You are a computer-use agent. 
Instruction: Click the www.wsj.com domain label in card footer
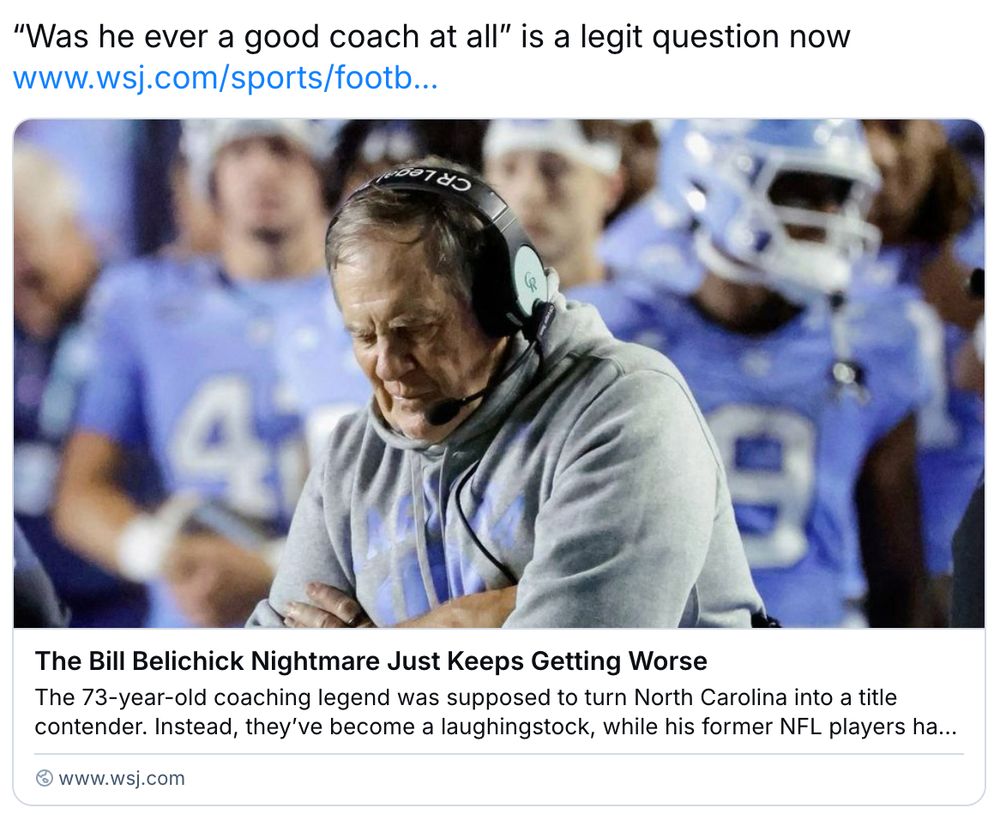click(x=121, y=779)
